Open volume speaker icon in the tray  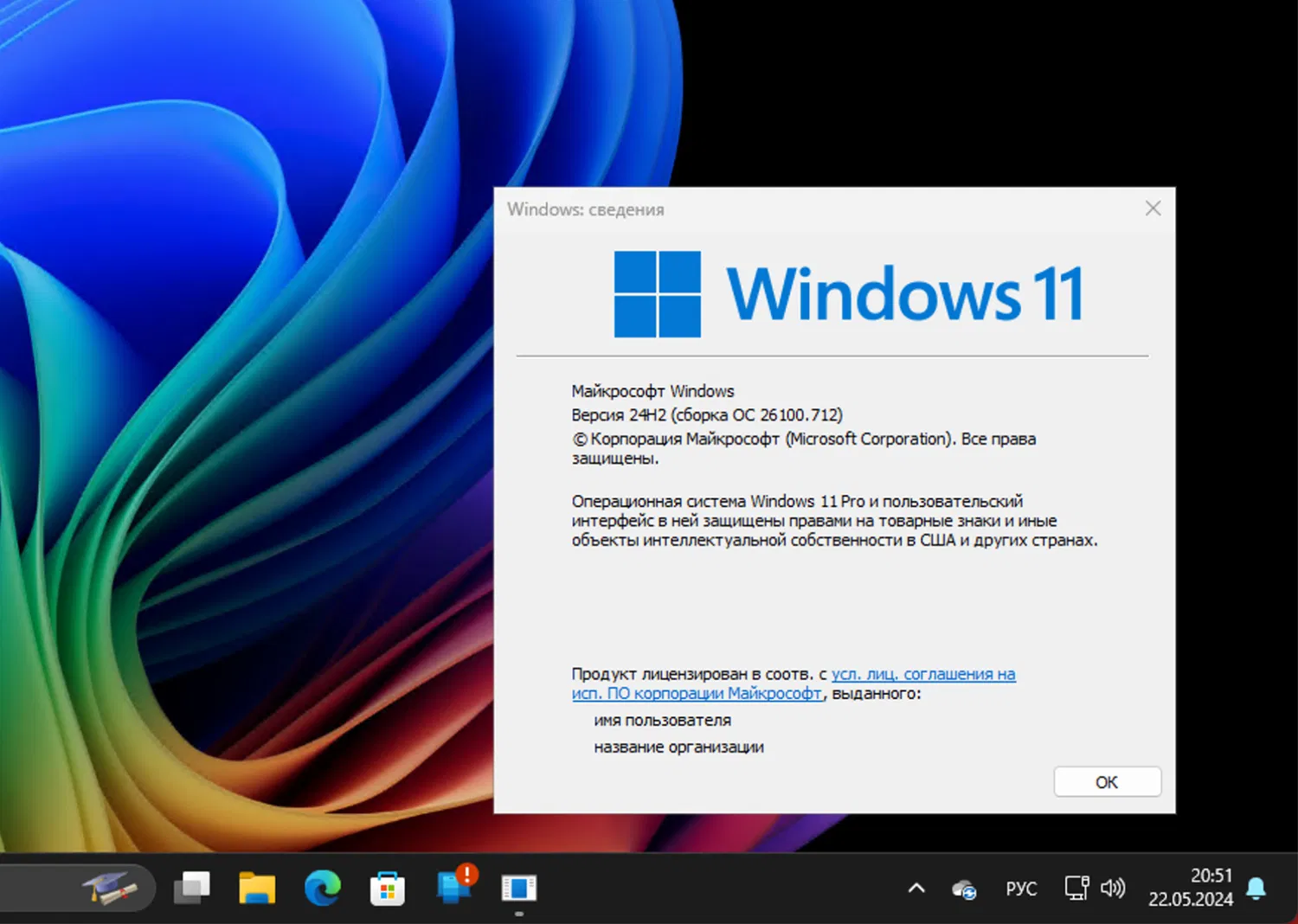[x=1113, y=888]
